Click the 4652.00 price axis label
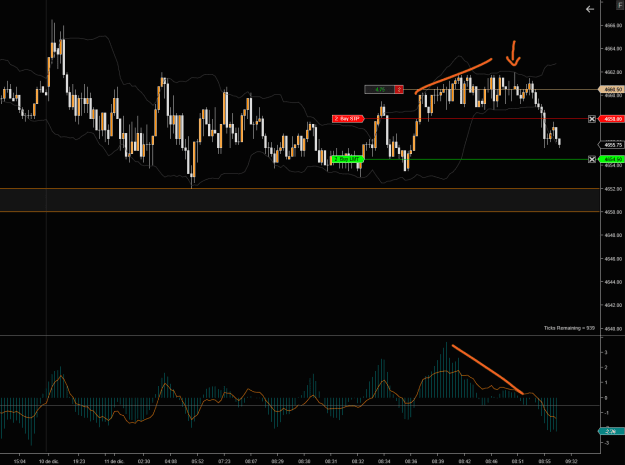The height and width of the screenshot is (465, 625). click(x=613, y=189)
